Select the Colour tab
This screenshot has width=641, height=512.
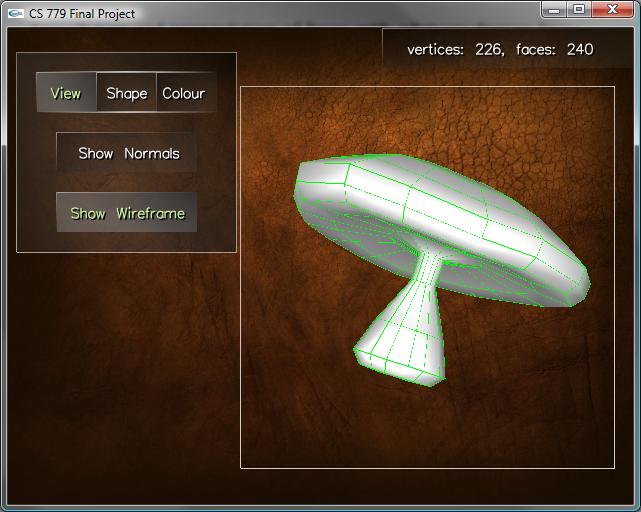point(184,93)
